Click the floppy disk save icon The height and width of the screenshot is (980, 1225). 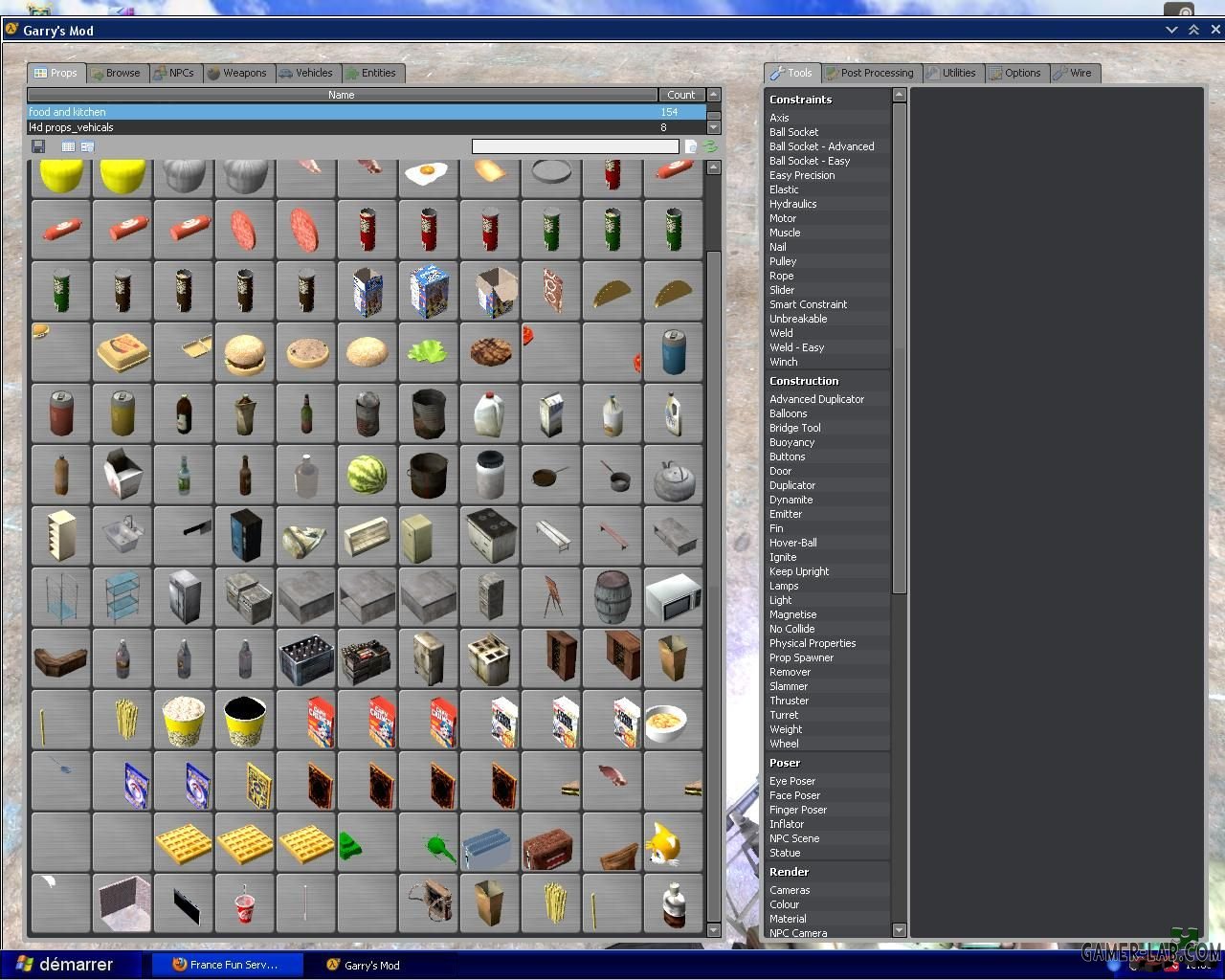[38, 146]
